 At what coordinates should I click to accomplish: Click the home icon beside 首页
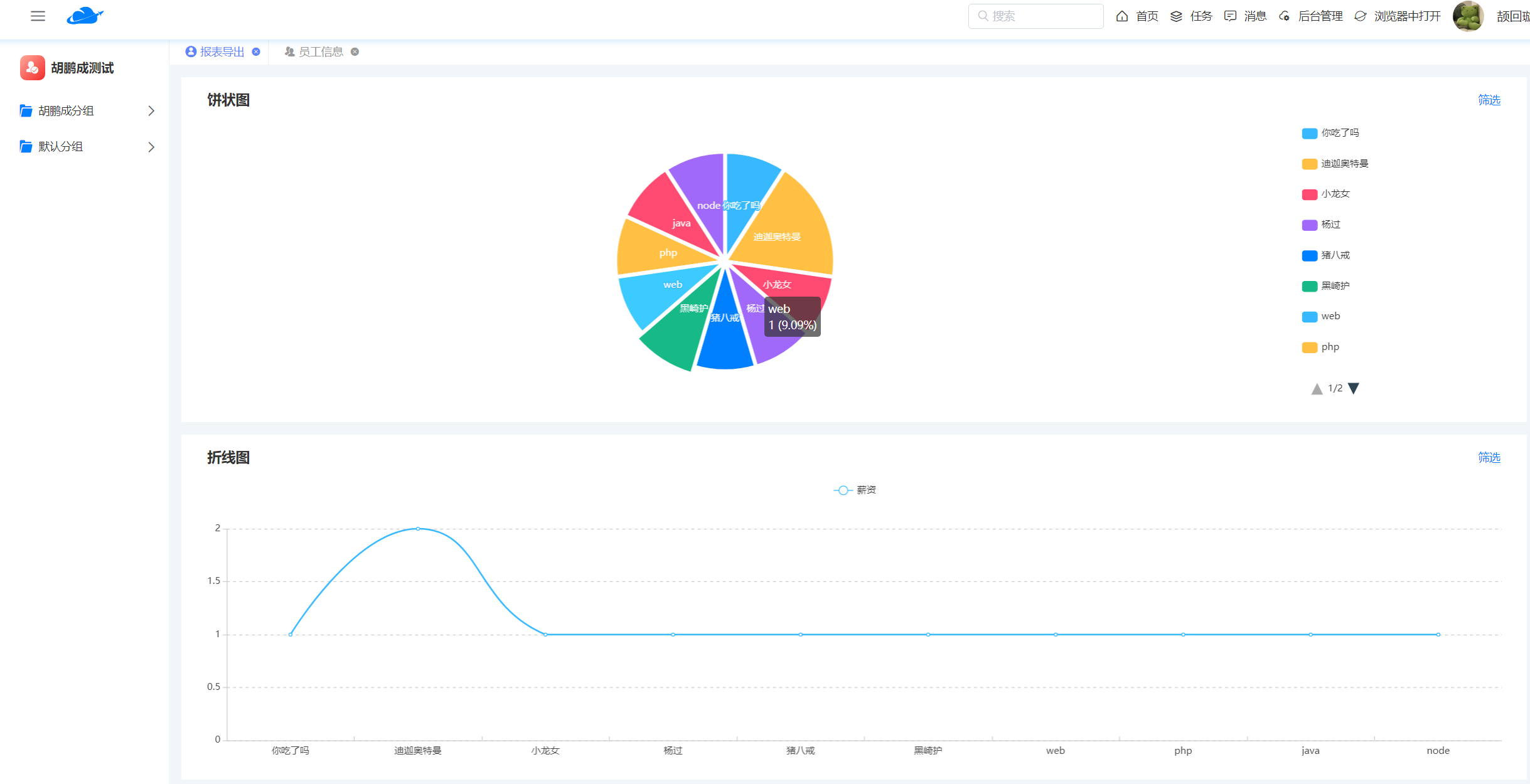[x=1122, y=16]
